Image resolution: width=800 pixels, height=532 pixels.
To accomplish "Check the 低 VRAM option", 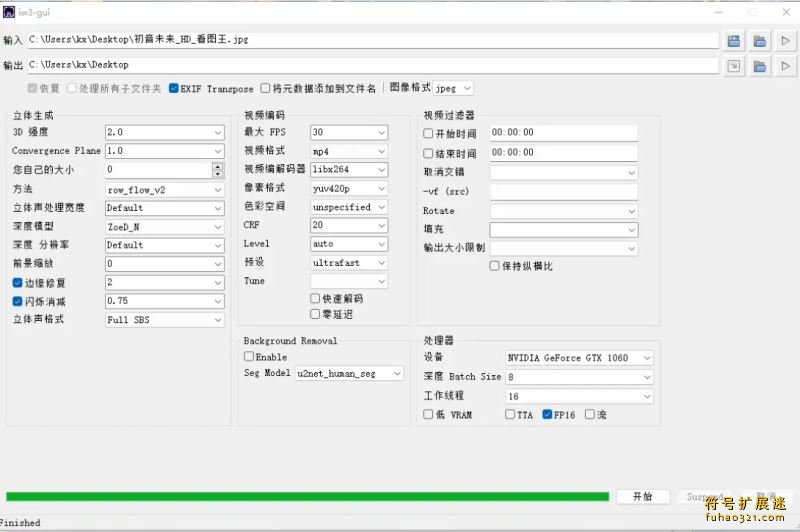I will tap(428, 414).
